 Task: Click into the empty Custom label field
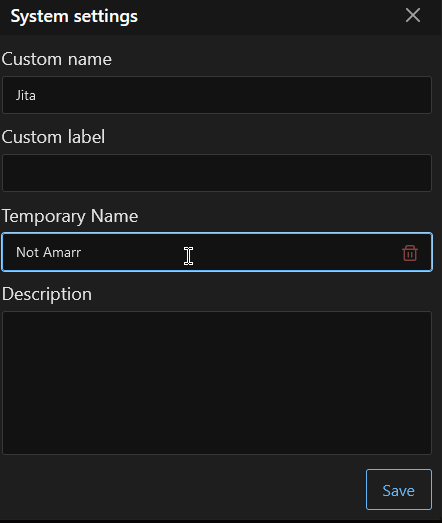[217, 173]
